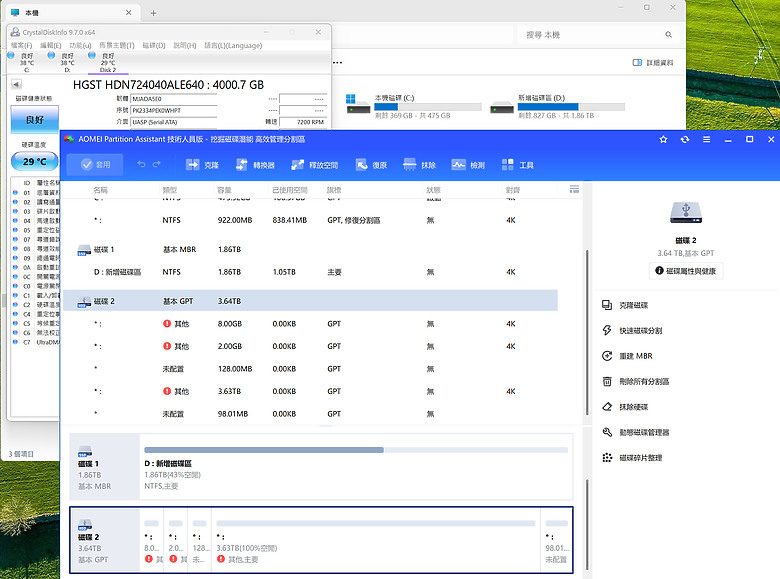Screen dimensions: 780x579
Task: Click the Used space (已使用空間) column header
Action: point(290,190)
